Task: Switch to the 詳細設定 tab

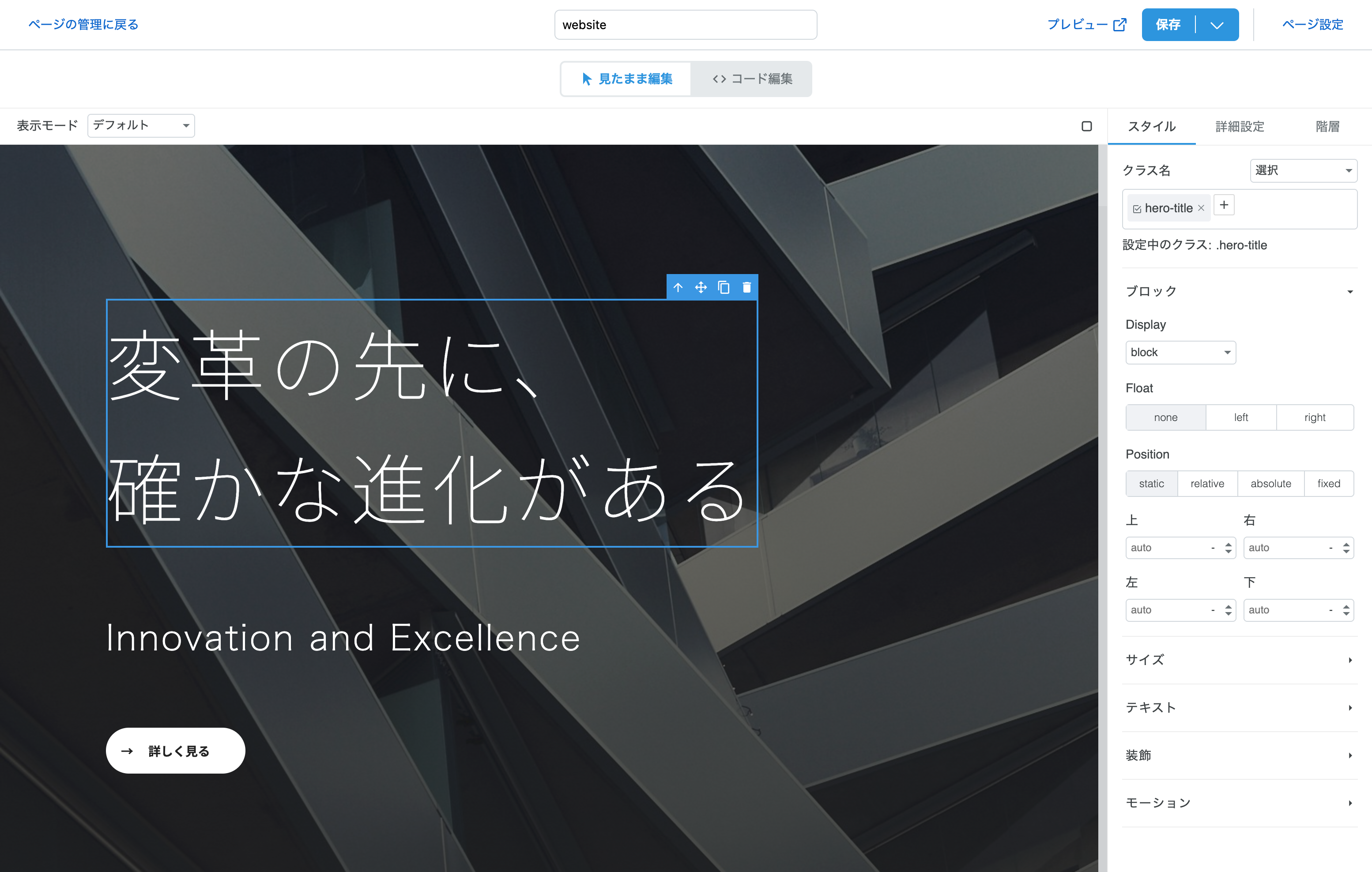Action: click(x=1240, y=127)
